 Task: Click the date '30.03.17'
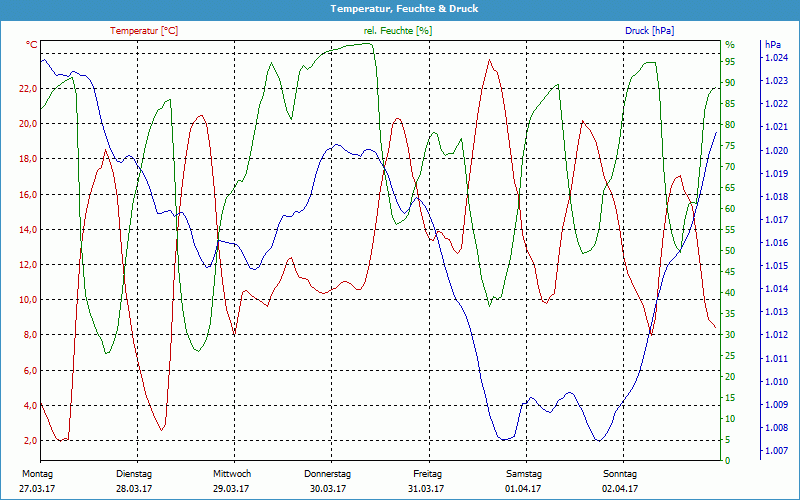(x=328, y=489)
